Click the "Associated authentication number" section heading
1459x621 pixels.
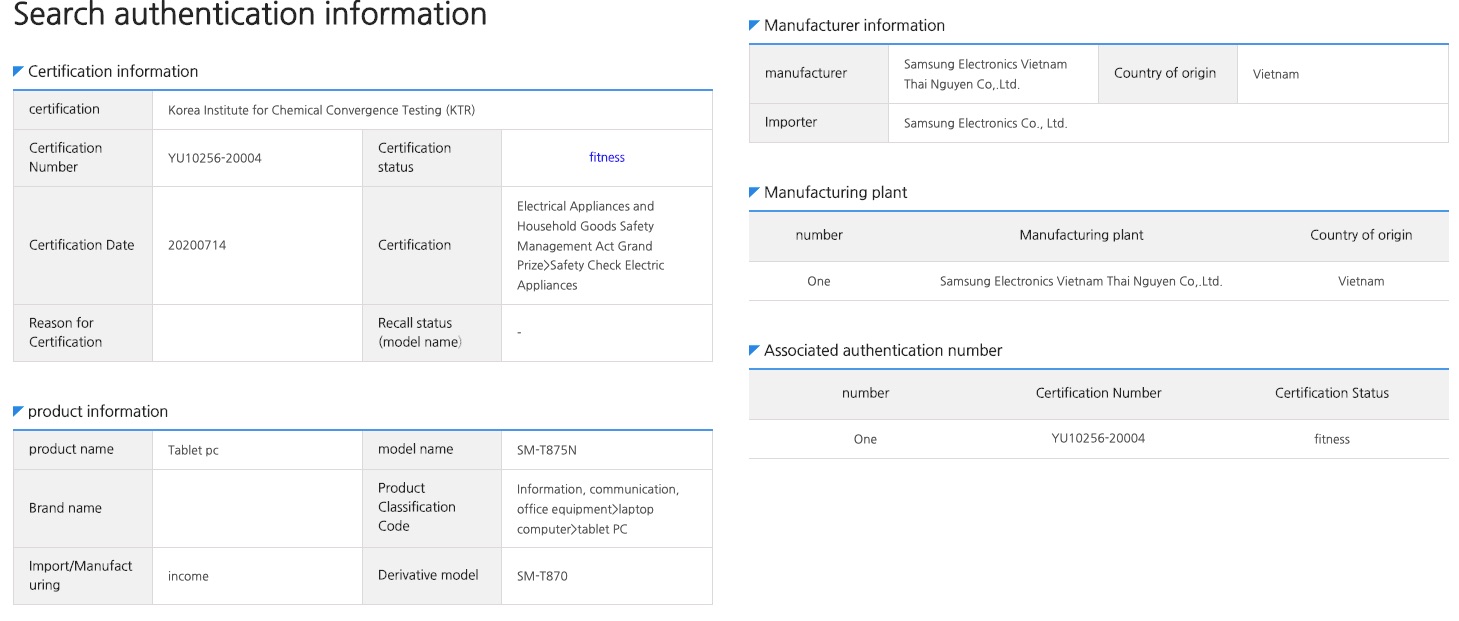883,350
